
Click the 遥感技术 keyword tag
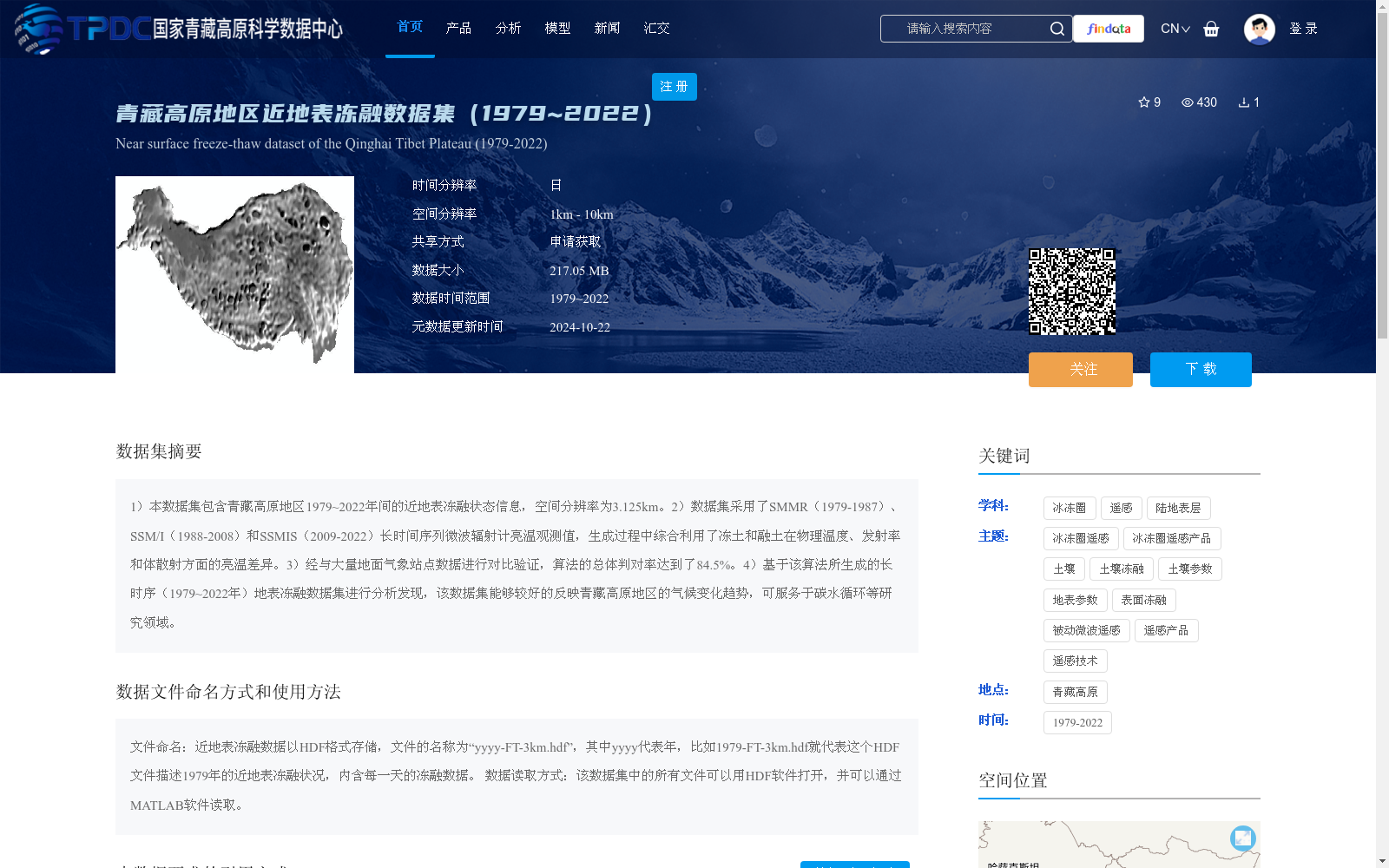pyautogui.click(x=1076, y=661)
